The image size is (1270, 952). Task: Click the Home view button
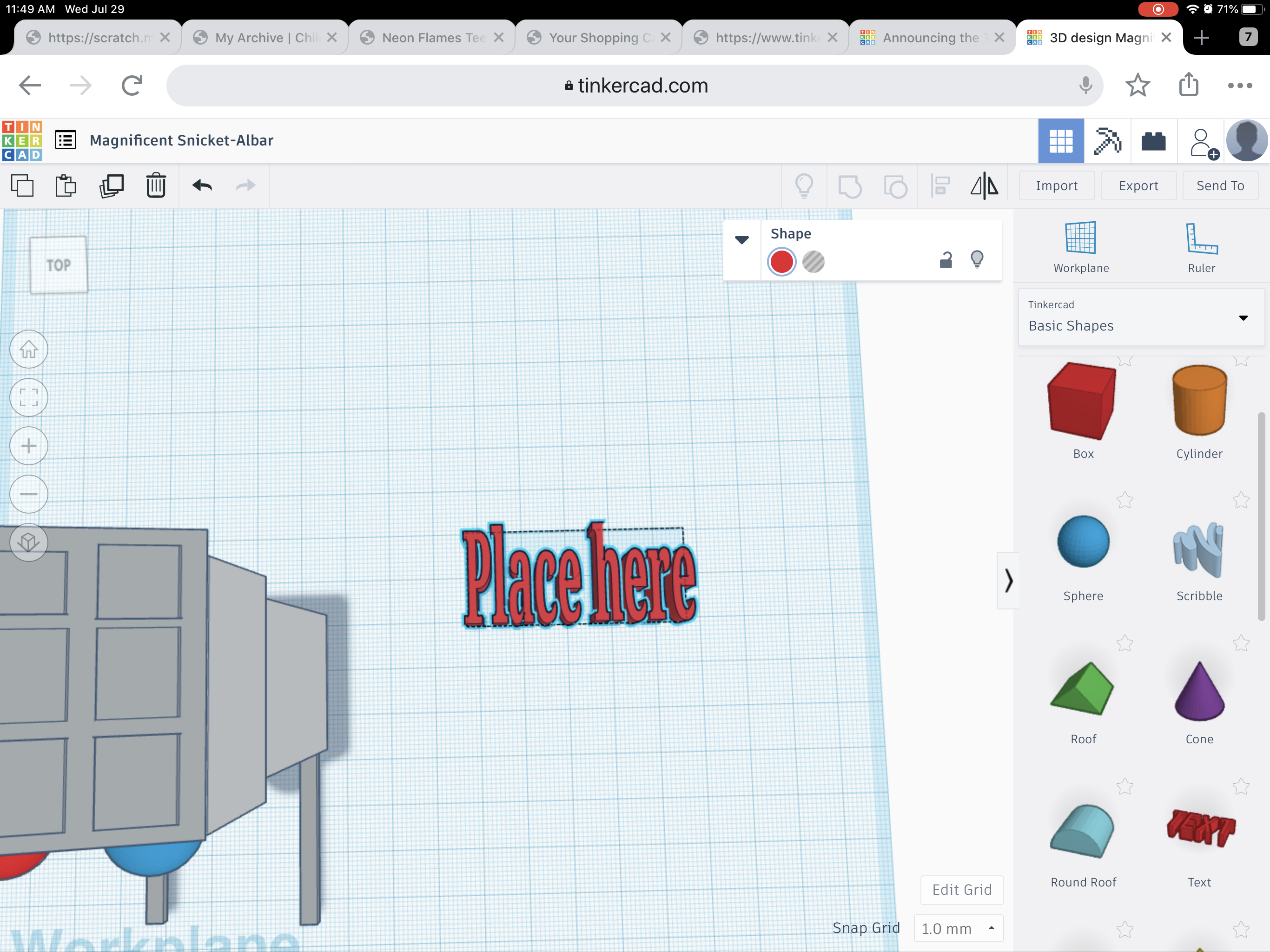pos(29,349)
